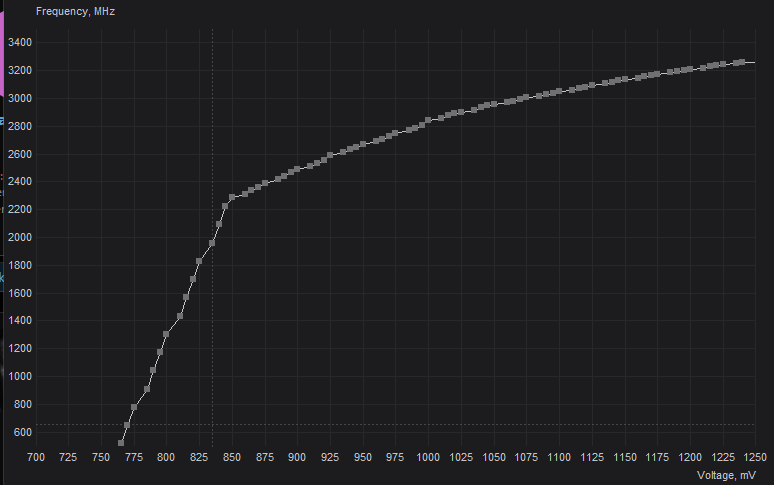
Task: Select the last curve point near 1240 mV
Action: click(742, 62)
